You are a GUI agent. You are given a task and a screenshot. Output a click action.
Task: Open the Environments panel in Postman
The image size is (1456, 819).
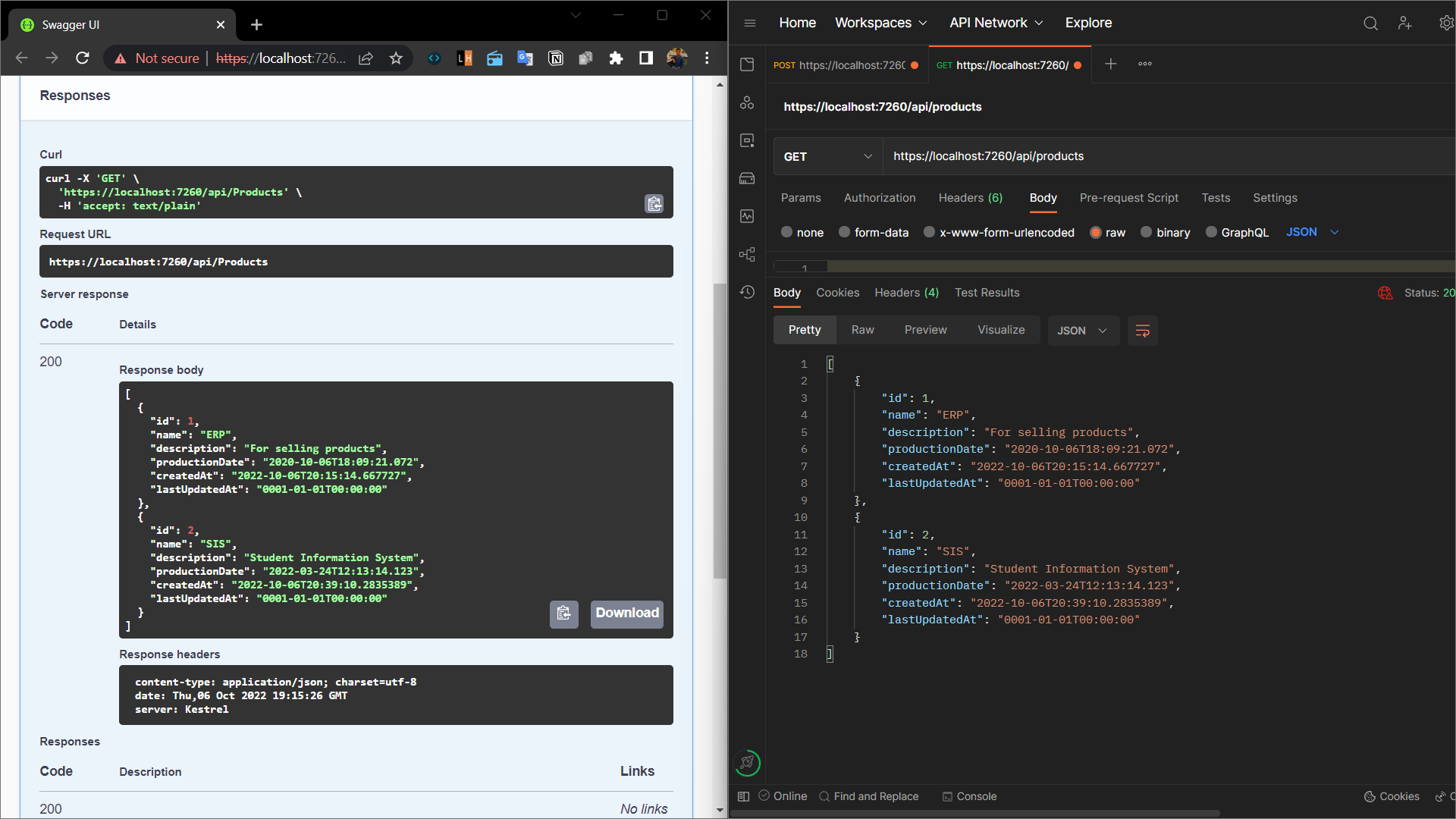[x=747, y=140]
